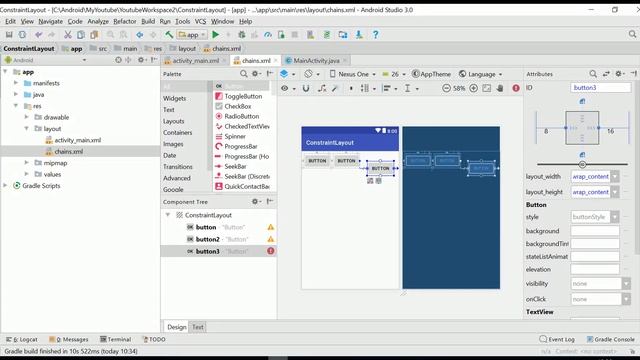The width and height of the screenshot is (640, 360).
Task: Click the Sync Project with Gradle icon
Action: tap(327, 35)
